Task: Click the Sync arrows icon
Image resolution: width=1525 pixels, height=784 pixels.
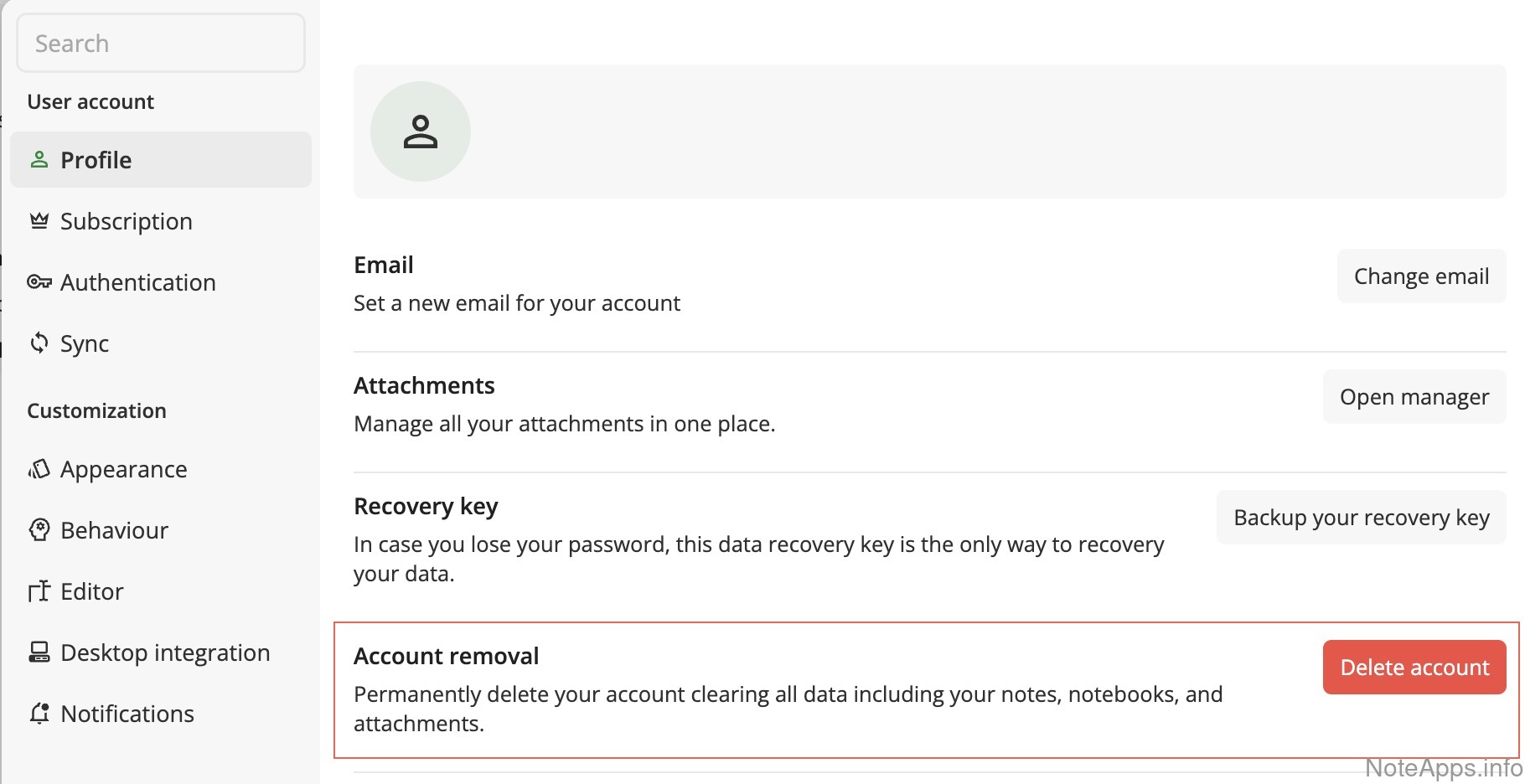Action: coord(39,343)
